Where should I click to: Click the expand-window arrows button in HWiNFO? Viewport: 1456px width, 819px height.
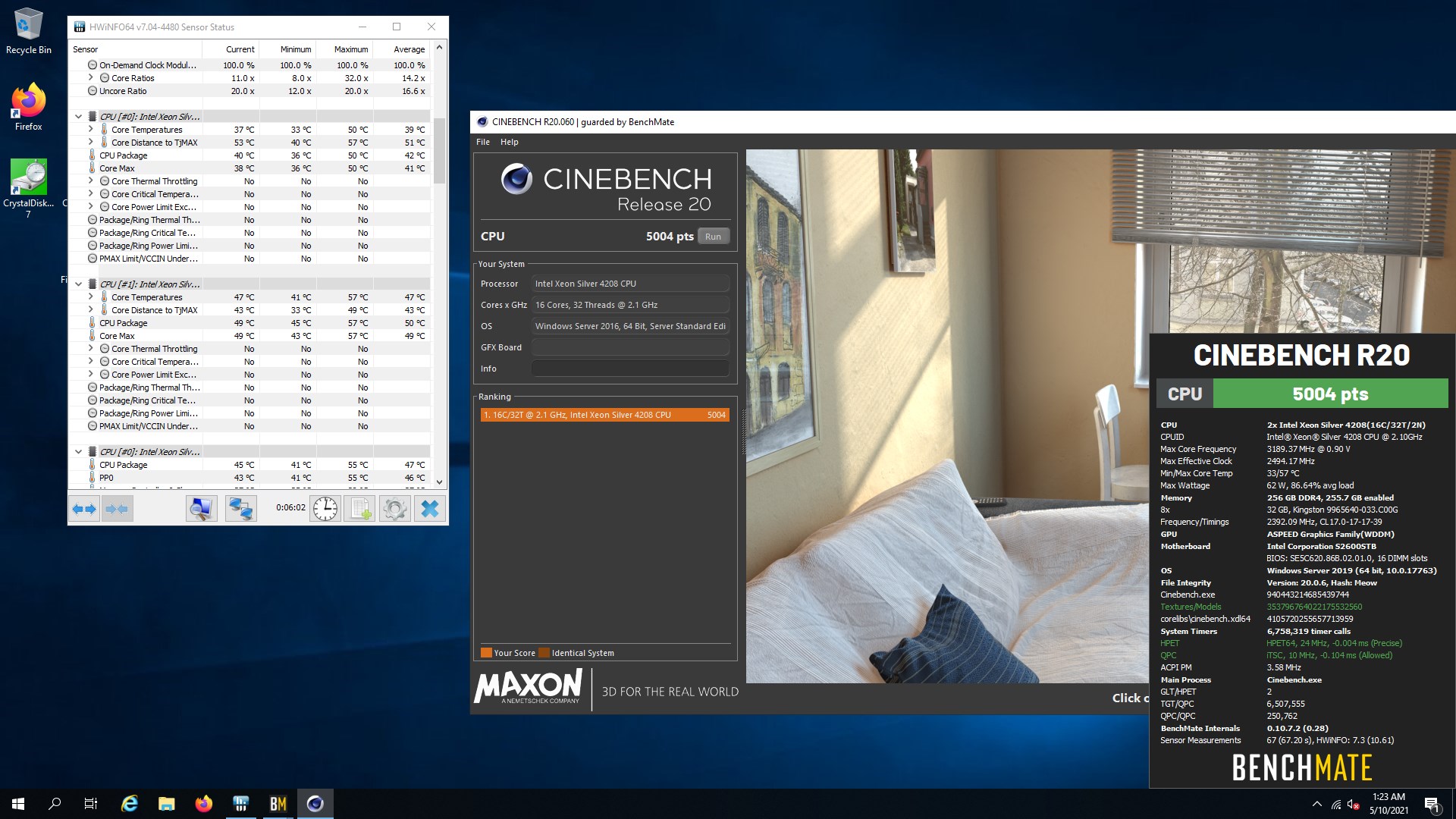(84, 509)
